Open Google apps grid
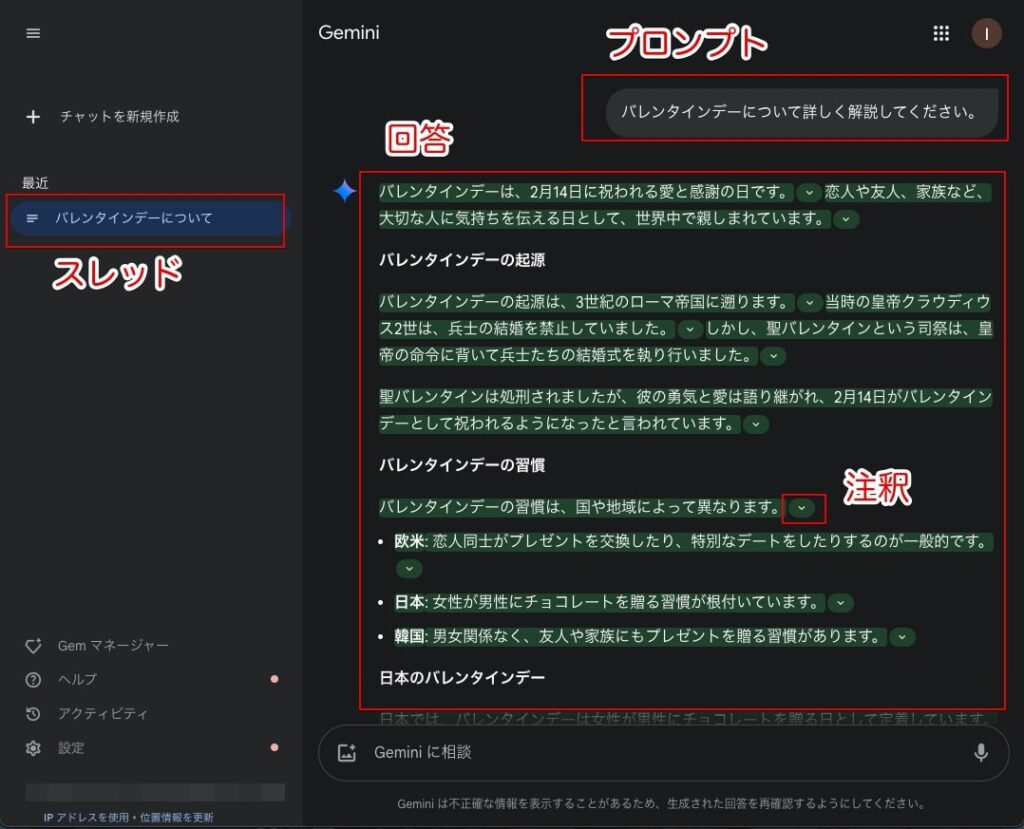Image resolution: width=1024 pixels, height=829 pixels. (x=941, y=33)
